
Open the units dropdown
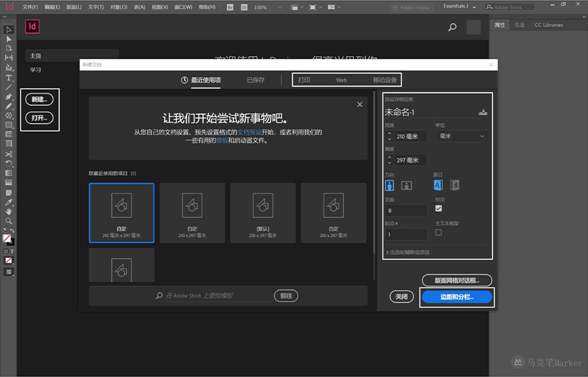point(462,136)
